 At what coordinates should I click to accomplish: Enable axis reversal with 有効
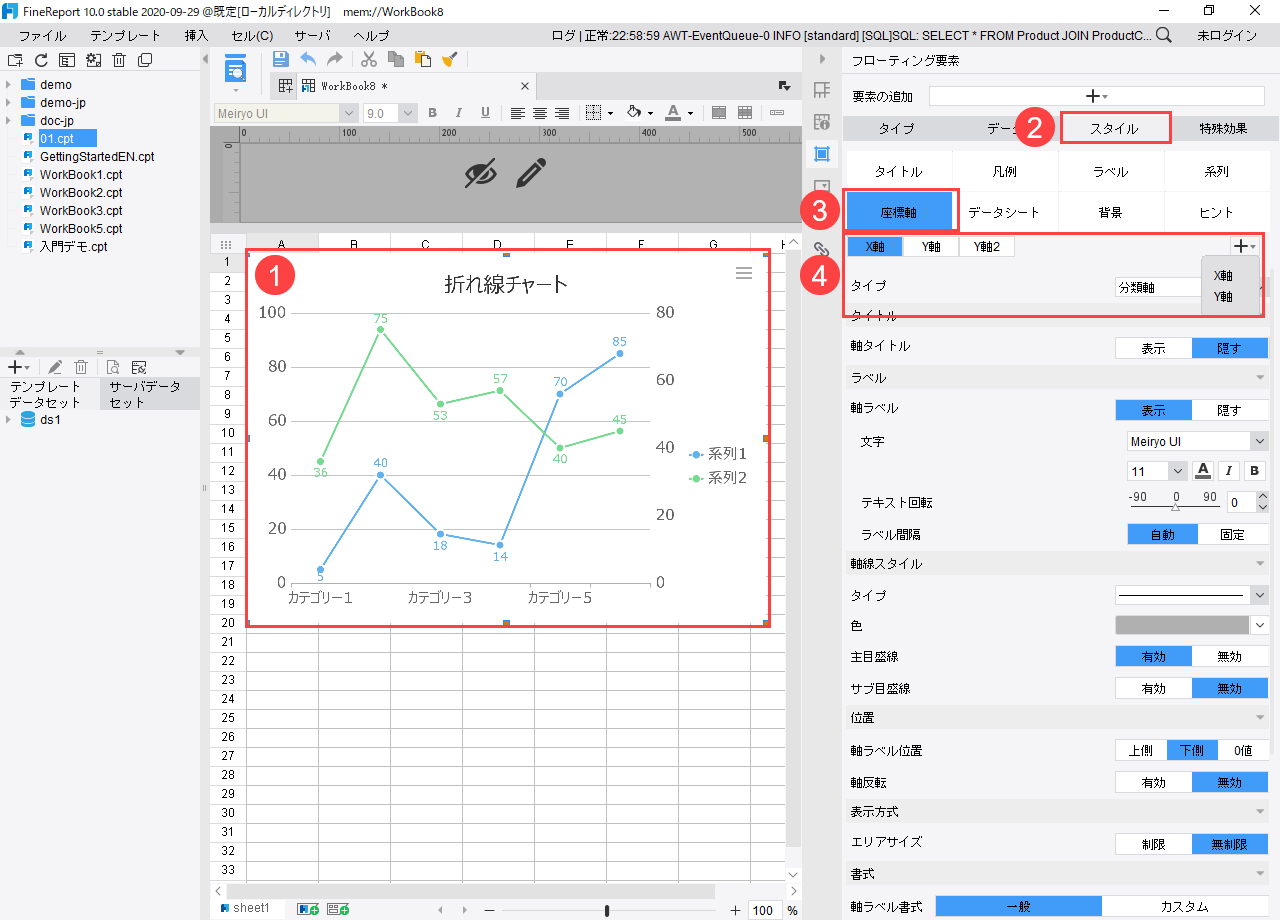(1153, 782)
